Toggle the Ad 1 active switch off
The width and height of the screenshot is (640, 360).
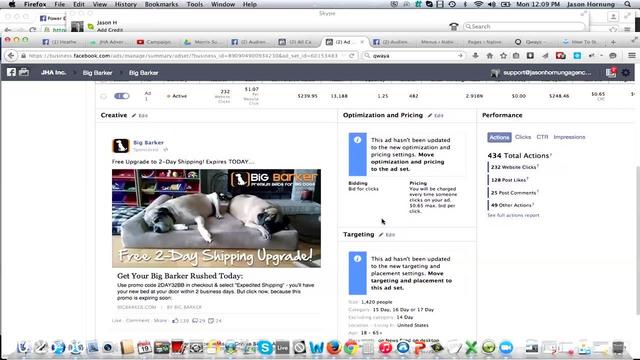point(122,96)
